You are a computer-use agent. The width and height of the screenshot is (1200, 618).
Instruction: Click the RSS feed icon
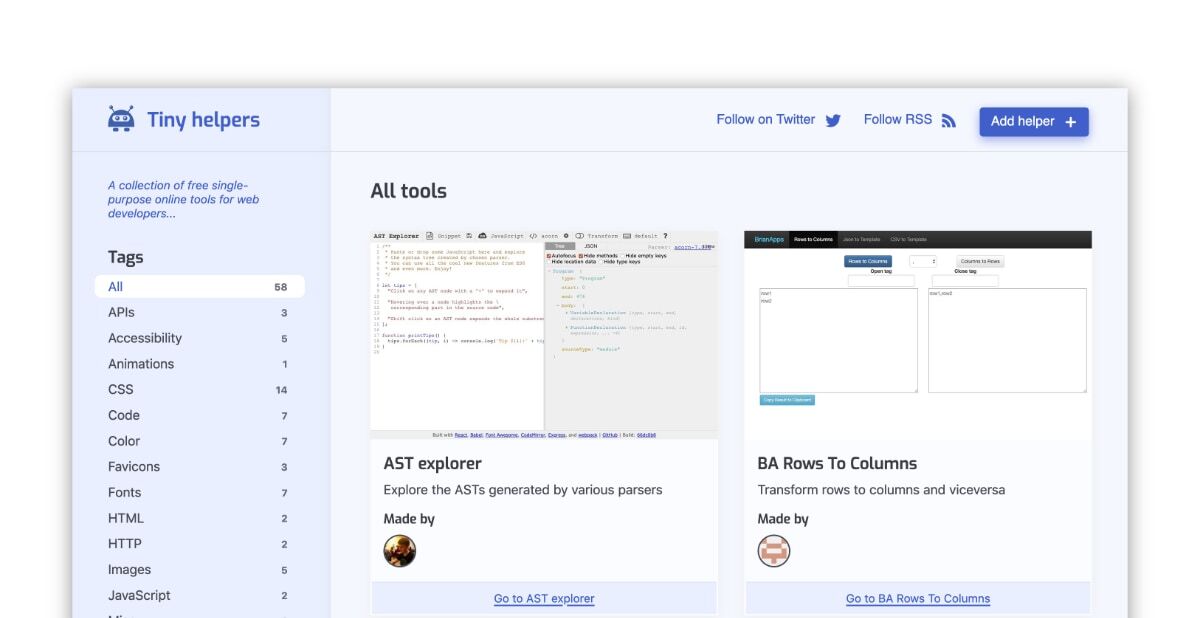coord(948,120)
